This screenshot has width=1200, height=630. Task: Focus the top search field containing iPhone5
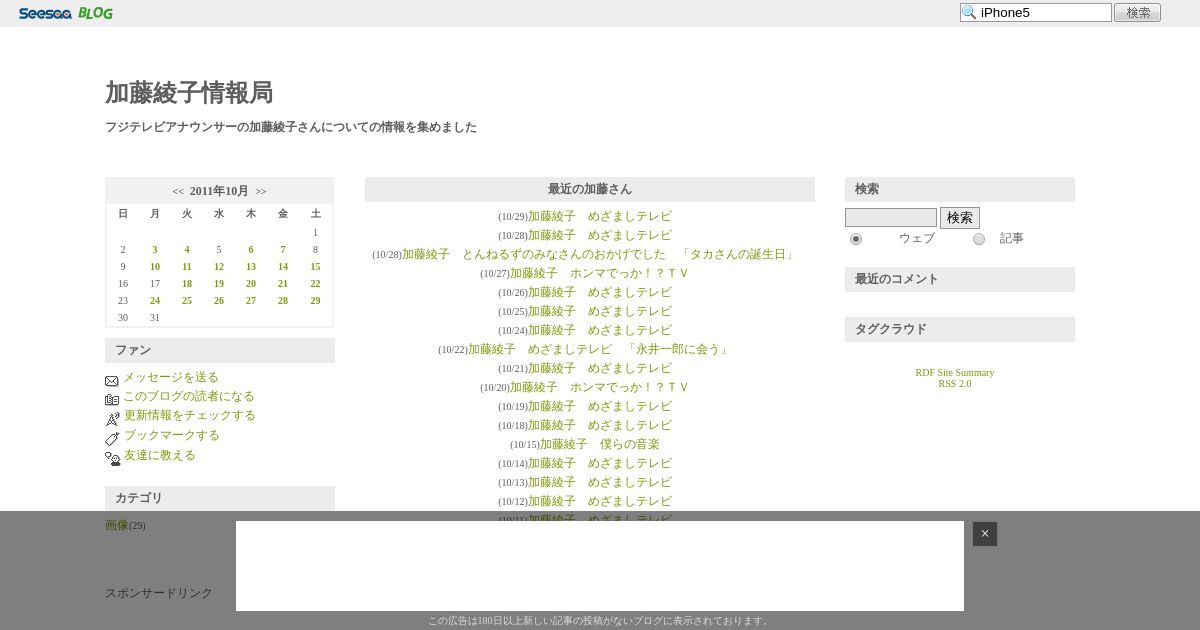1036,13
